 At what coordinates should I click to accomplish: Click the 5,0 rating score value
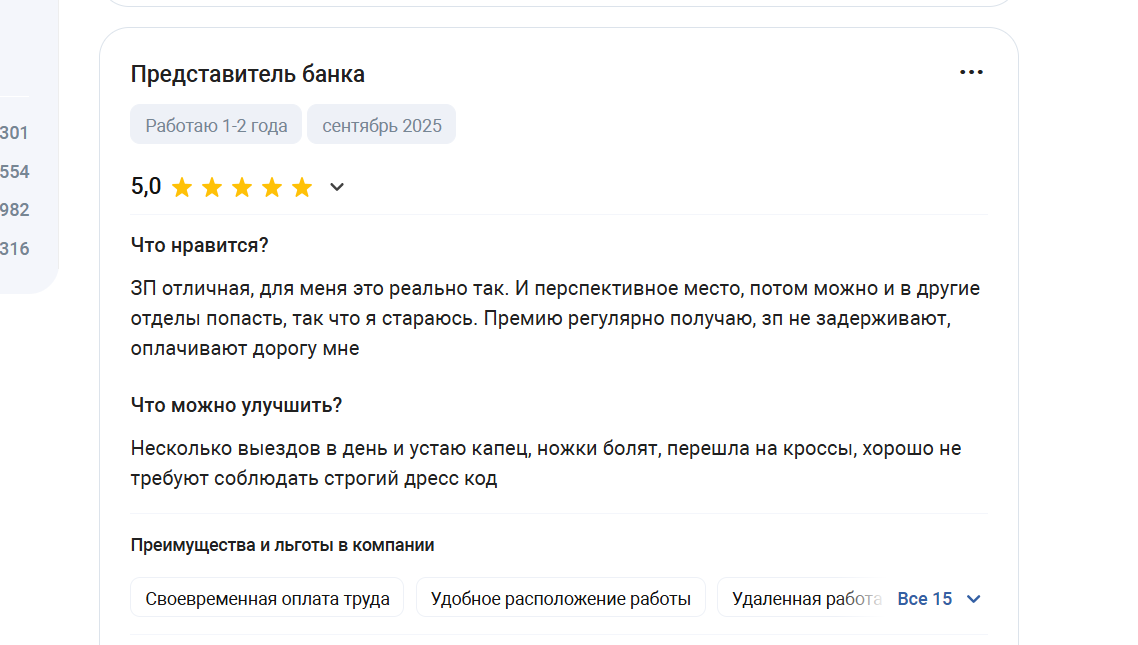pos(146,186)
